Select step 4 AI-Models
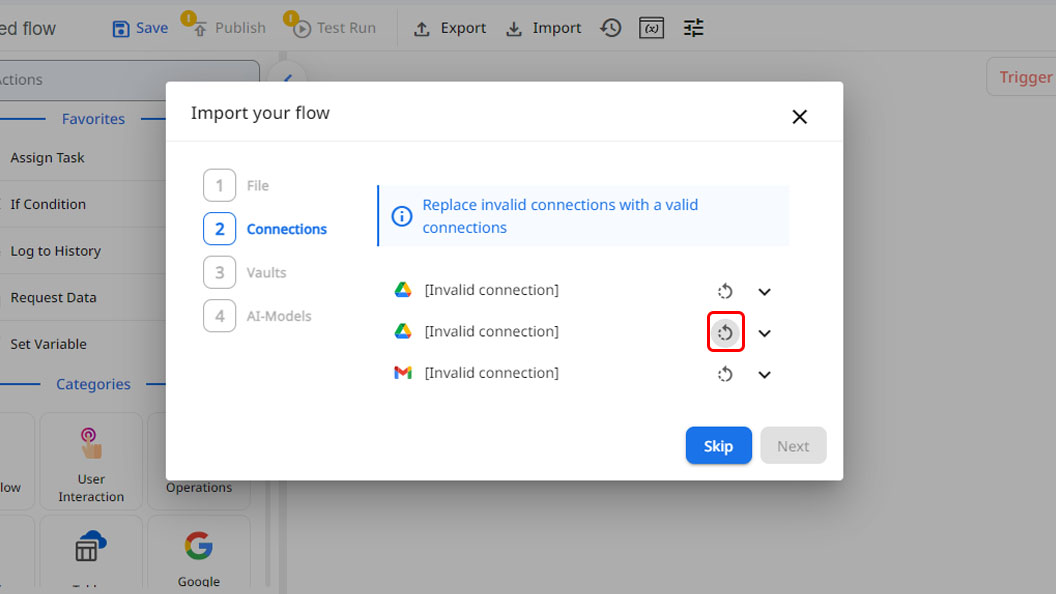Viewport: 1056px width, 594px height. coord(257,316)
